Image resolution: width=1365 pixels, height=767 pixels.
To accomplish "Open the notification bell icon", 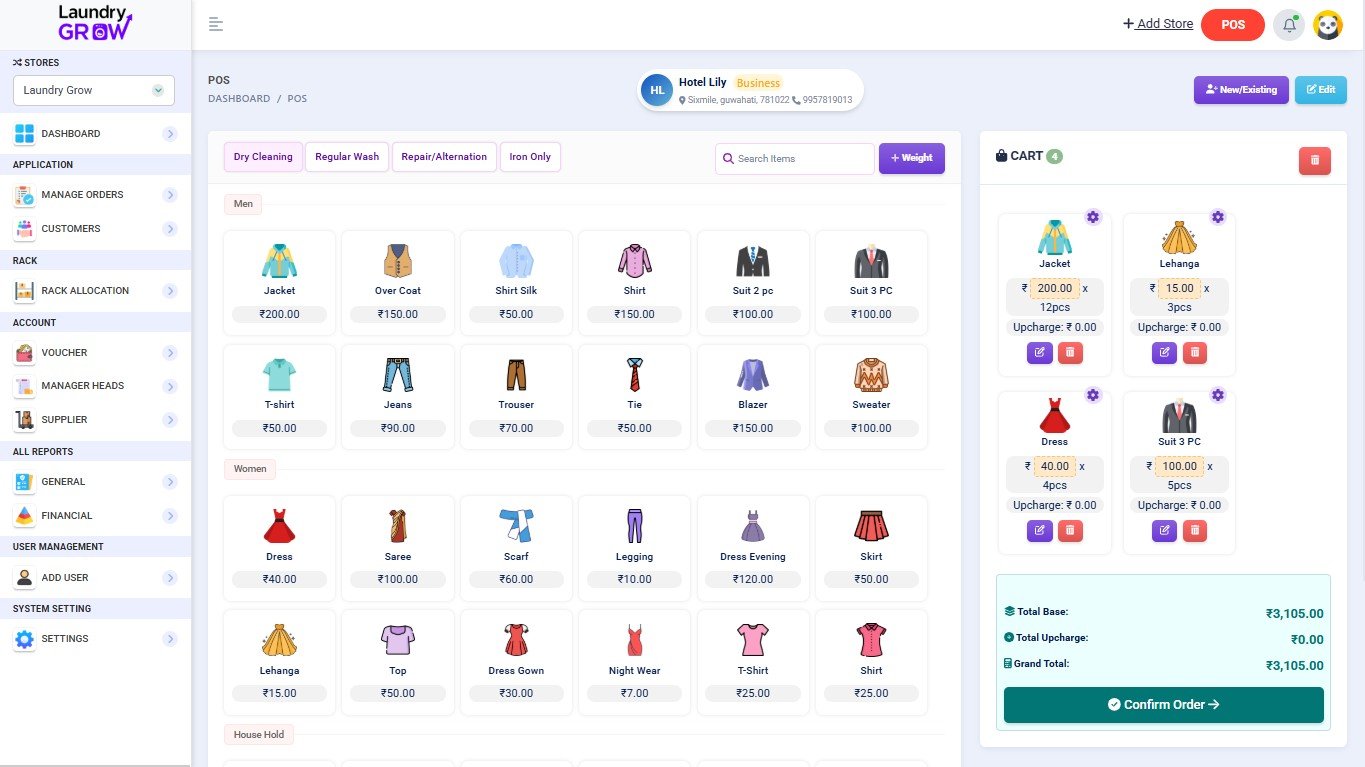I will 1289,25.
